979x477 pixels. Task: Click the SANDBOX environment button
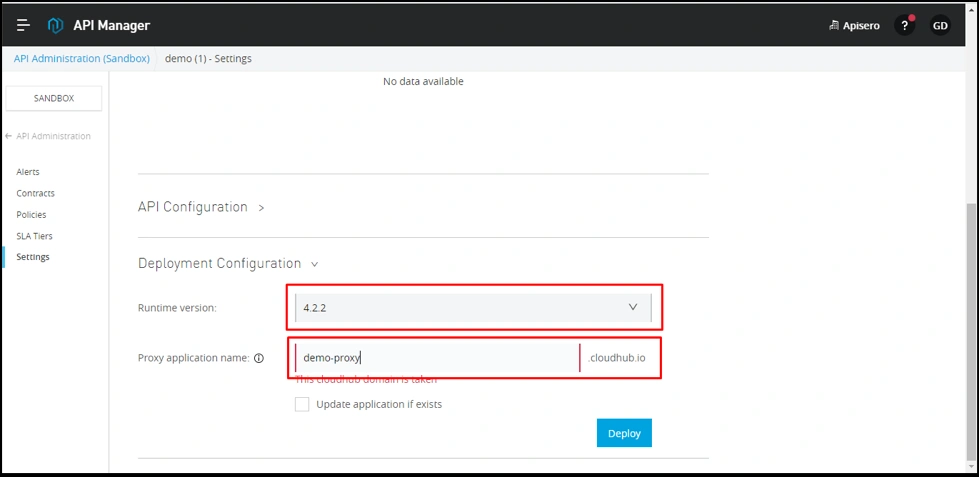click(x=54, y=98)
